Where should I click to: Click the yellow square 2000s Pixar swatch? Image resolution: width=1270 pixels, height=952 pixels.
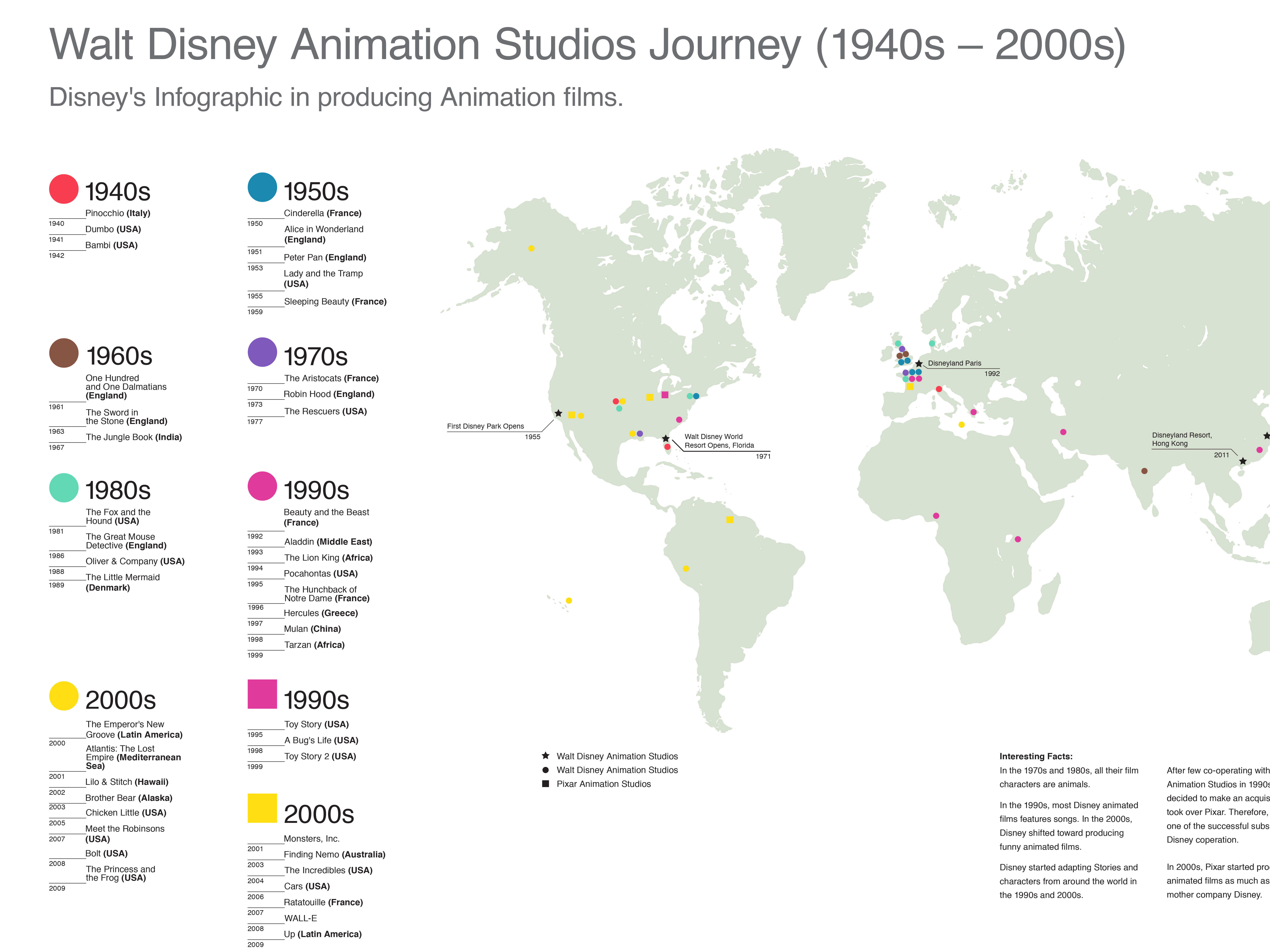(x=262, y=809)
